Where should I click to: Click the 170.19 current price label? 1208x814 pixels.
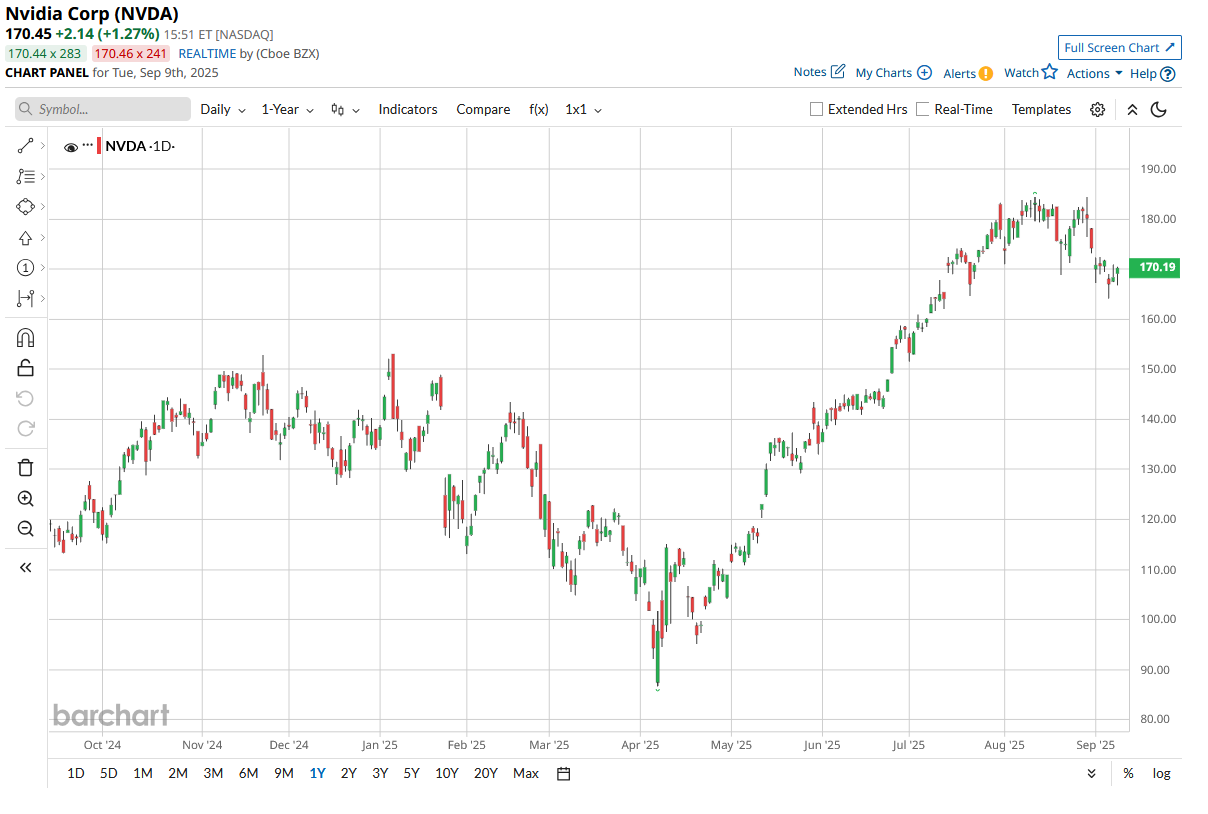(1154, 267)
